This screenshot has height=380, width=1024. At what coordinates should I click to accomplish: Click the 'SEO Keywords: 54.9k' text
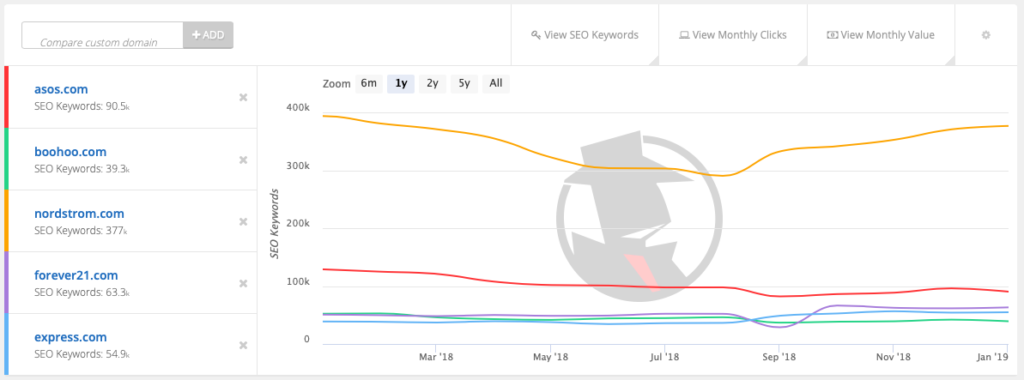coord(82,355)
